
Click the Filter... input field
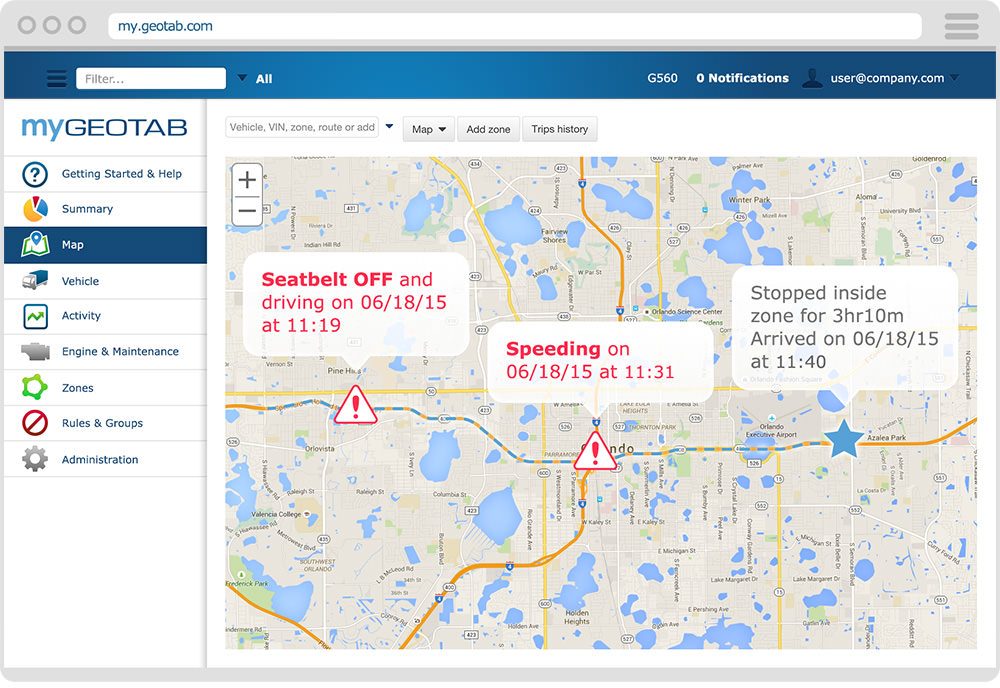[x=151, y=78]
